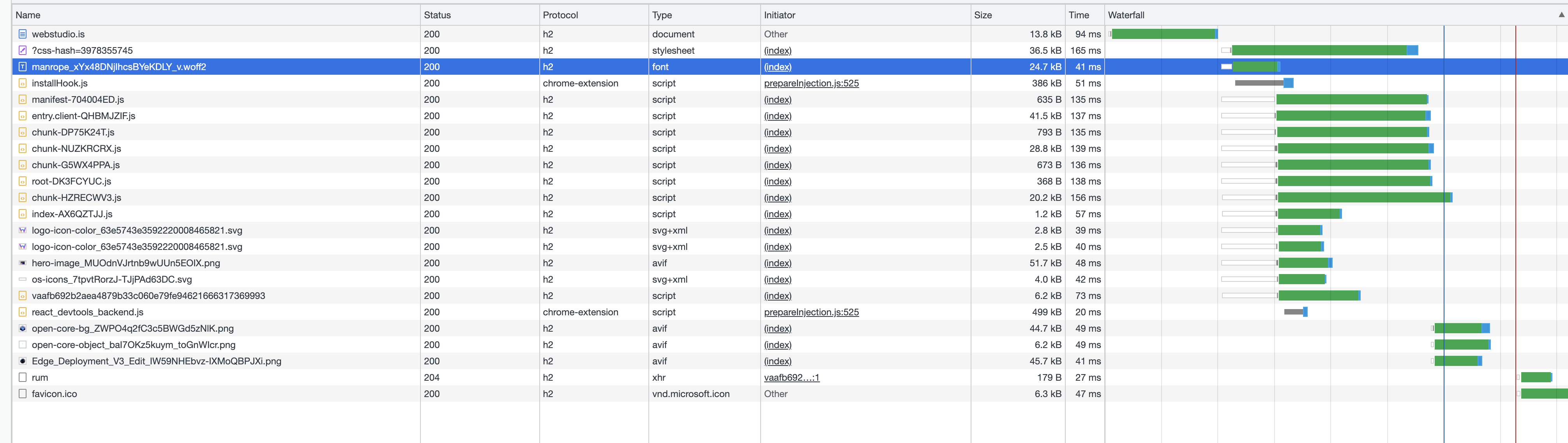Screen dimensions: 1568x443
Task: Click the script icon next to installHook.js
Action: coord(23,83)
